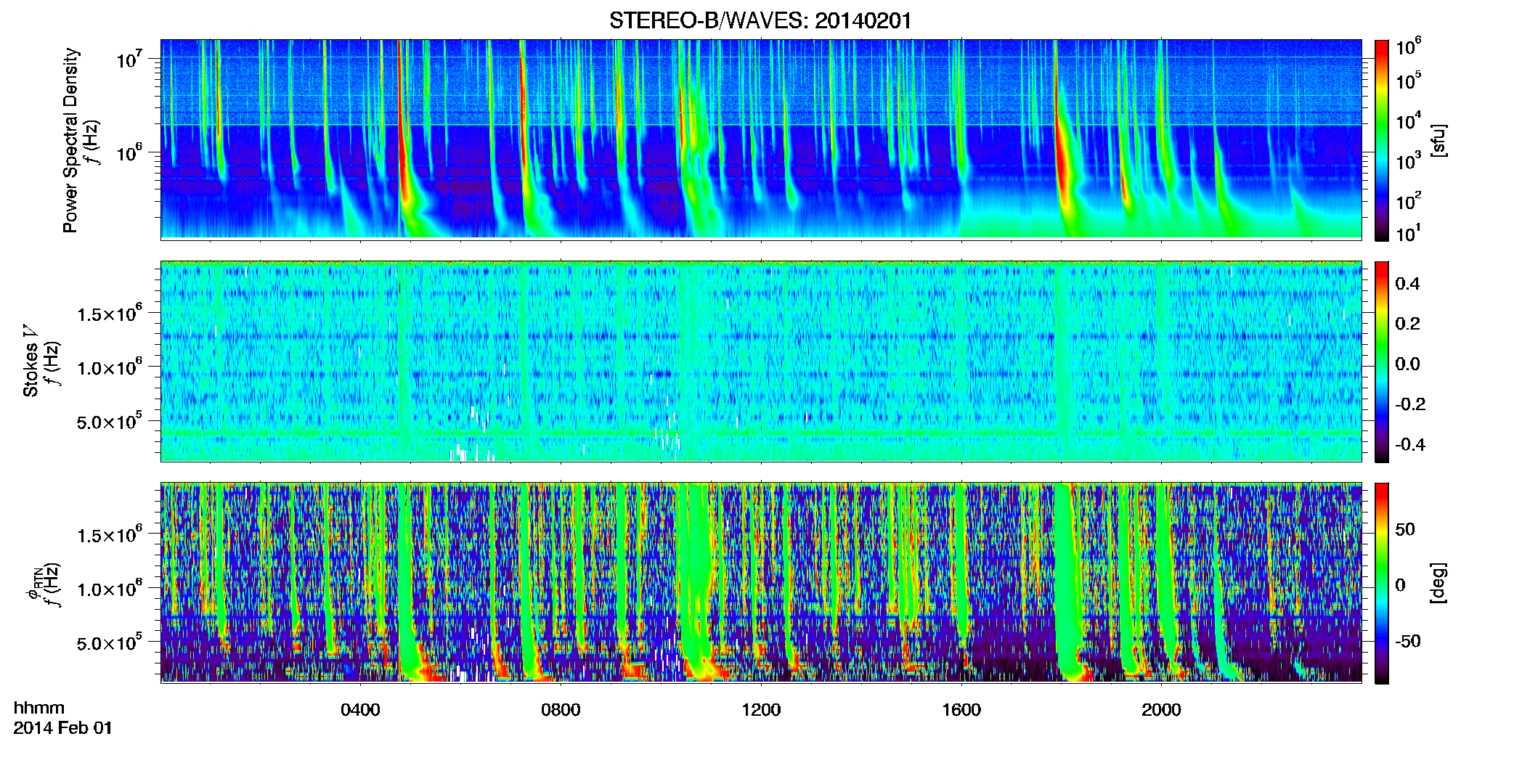Click the -0.4 value on Stokes color bar
The image size is (1522, 784).
point(1410,444)
